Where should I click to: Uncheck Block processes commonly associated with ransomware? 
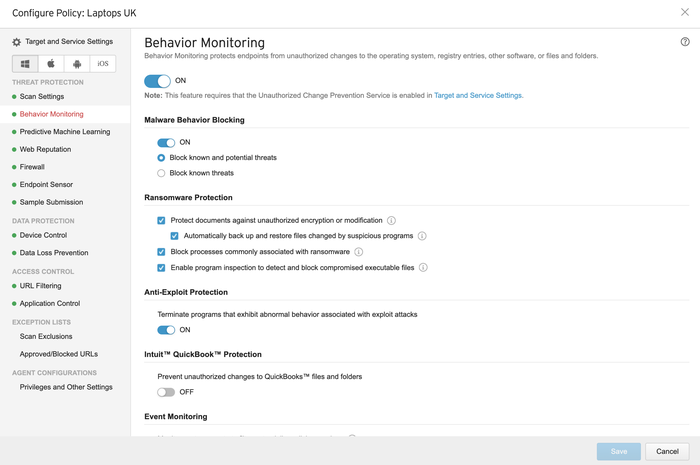[x=162, y=252]
